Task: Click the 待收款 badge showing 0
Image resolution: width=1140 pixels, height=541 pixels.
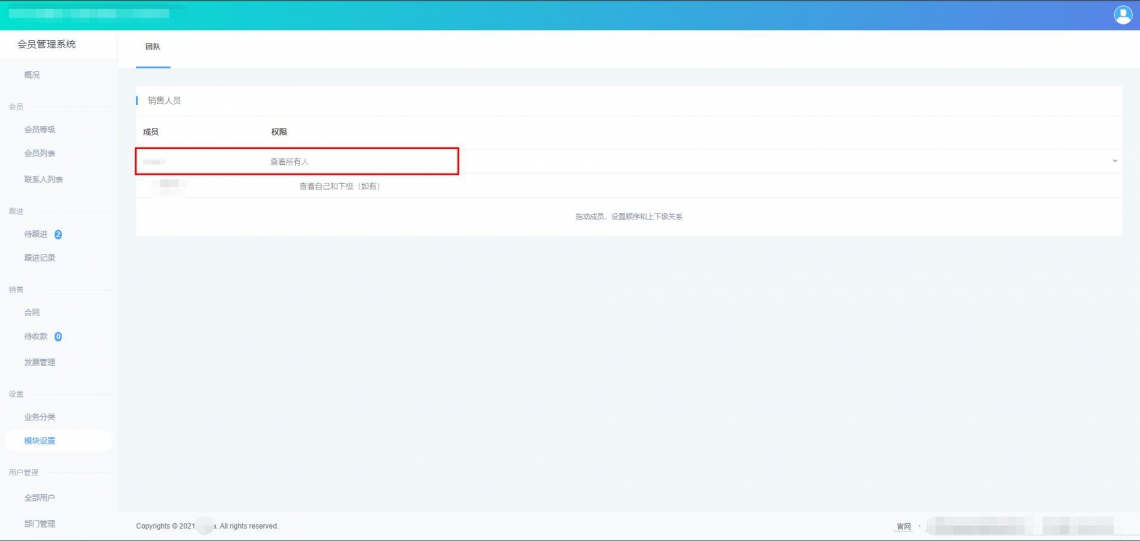Action: [58, 337]
